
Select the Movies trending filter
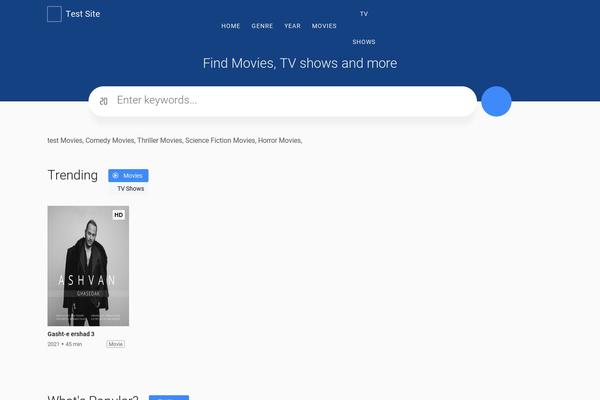tap(129, 176)
